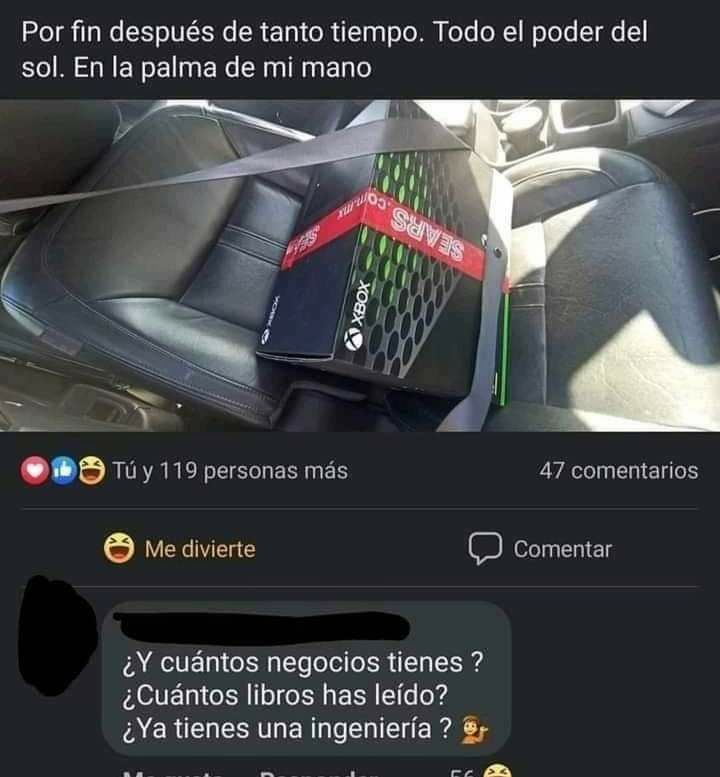Image resolution: width=720 pixels, height=777 pixels.
Task: Click the post caption Por fin después
Action: click(334, 50)
